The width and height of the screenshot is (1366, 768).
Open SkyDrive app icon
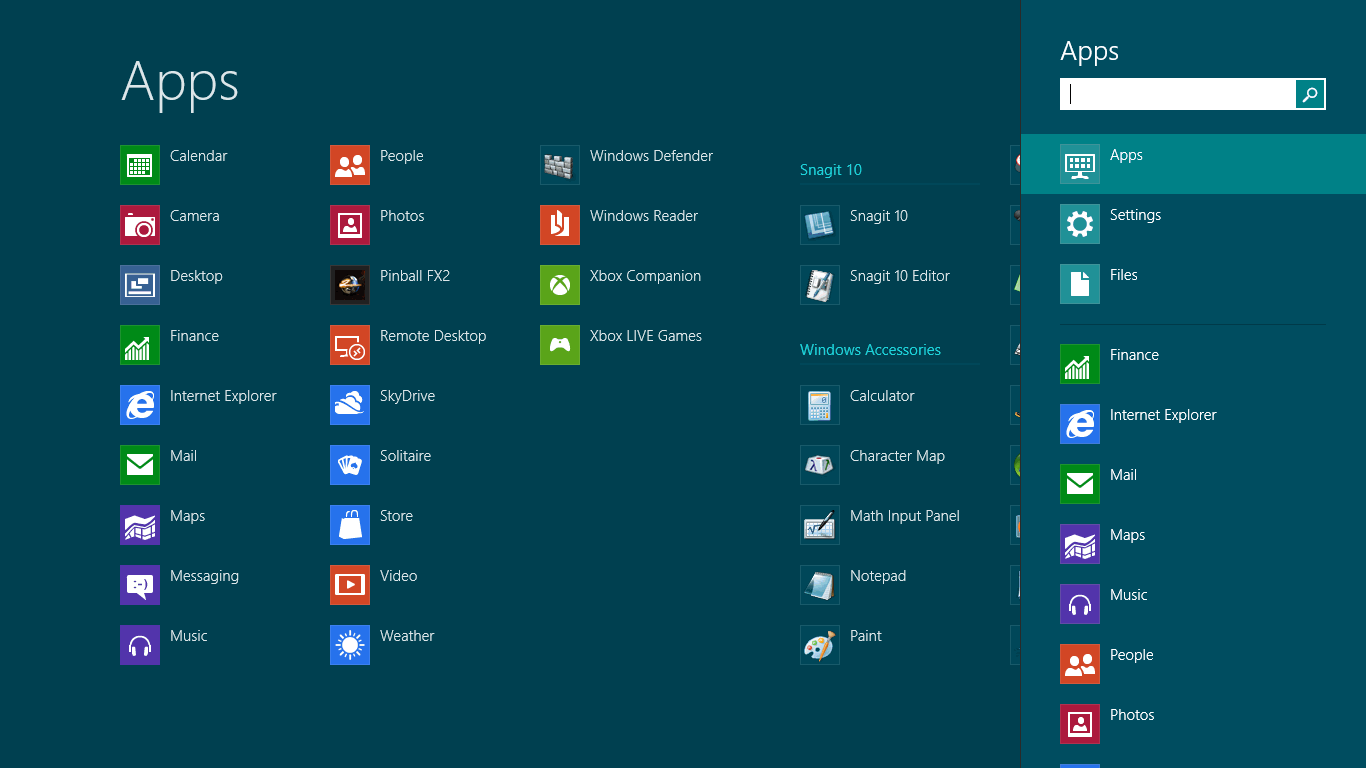(350, 405)
